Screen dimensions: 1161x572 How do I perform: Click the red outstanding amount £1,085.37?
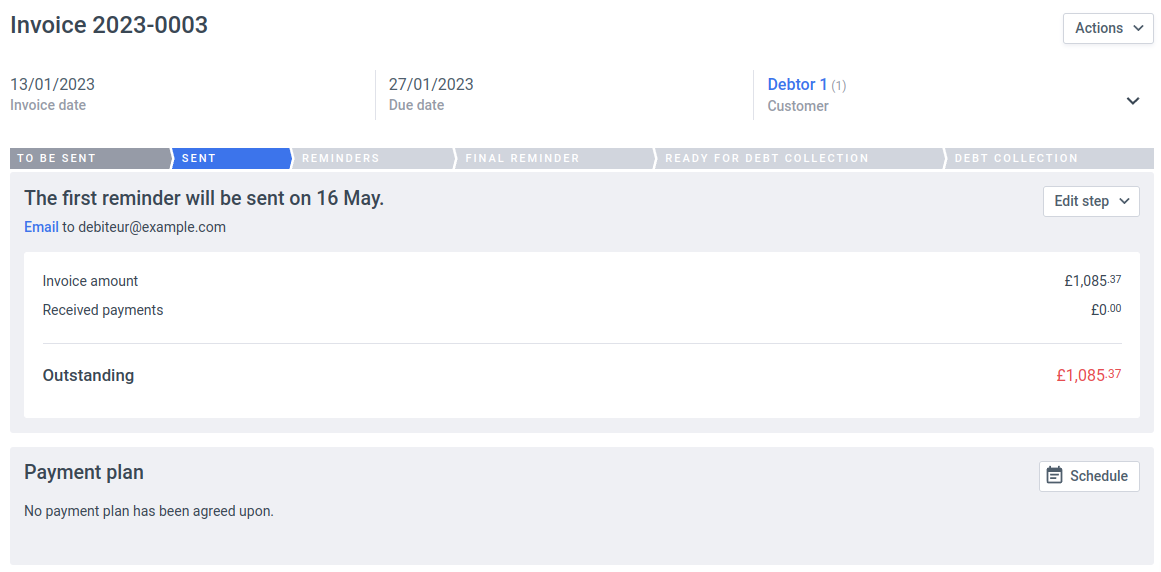tap(1088, 376)
